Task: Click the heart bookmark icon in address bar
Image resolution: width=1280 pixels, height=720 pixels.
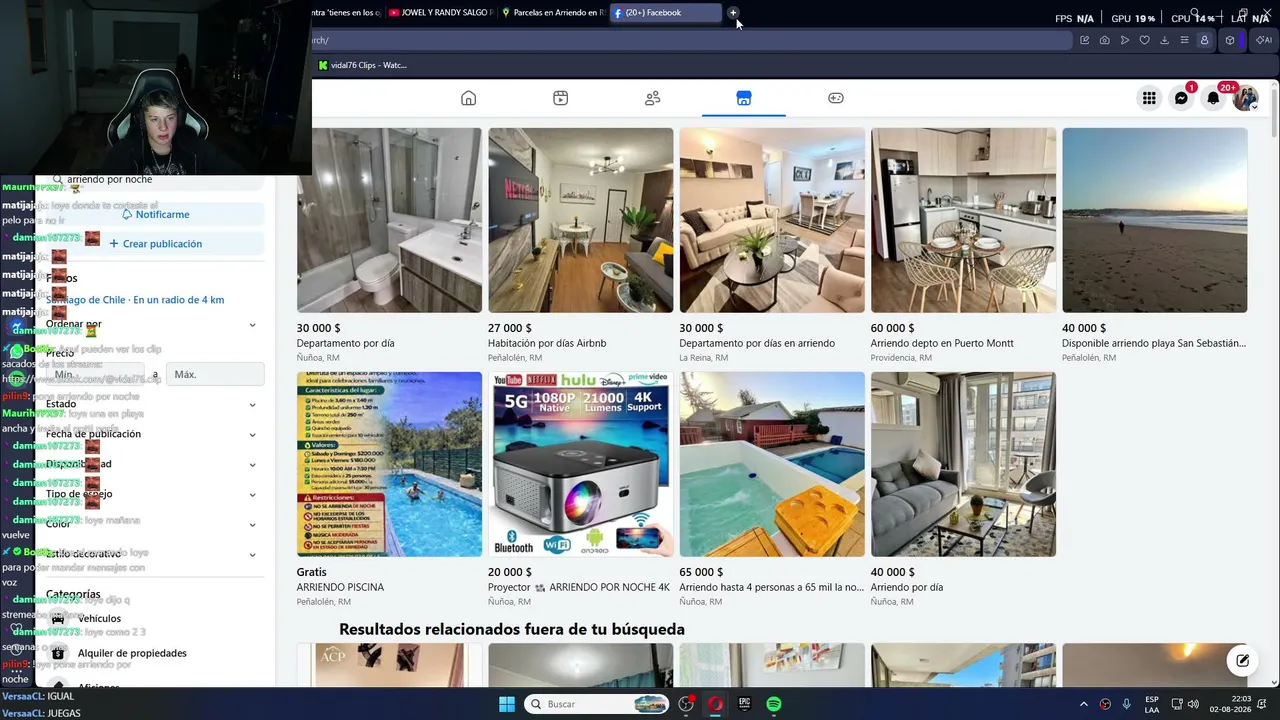Action: [1144, 40]
